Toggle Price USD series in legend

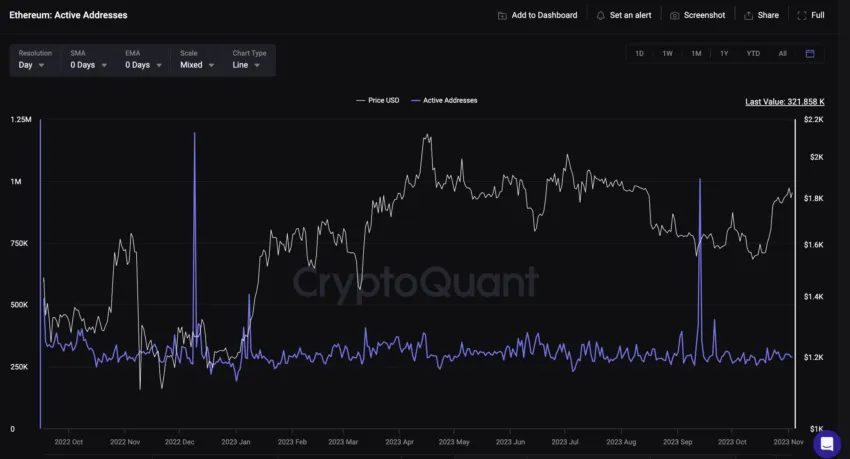(x=378, y=100)
